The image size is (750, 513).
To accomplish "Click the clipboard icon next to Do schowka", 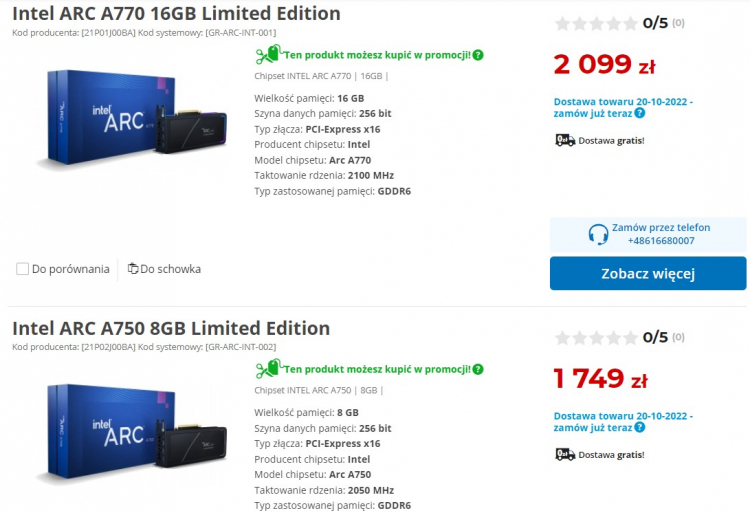I will point(133,268).
